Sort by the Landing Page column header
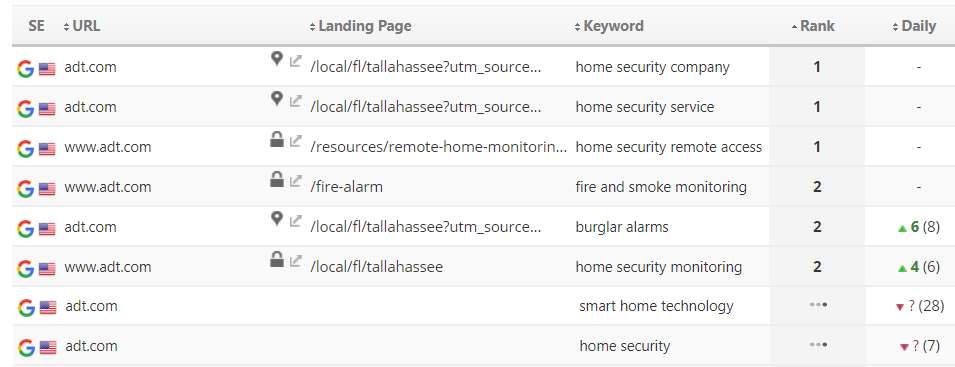This screenshot has height=367, width=955. 361,26
